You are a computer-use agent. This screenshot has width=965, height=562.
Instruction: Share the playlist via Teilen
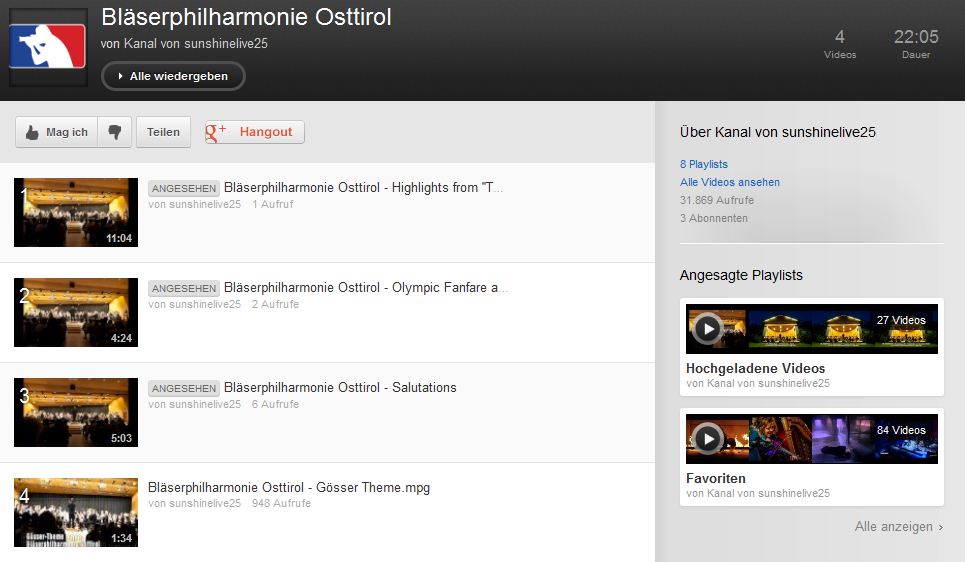(x=163, y=132)
